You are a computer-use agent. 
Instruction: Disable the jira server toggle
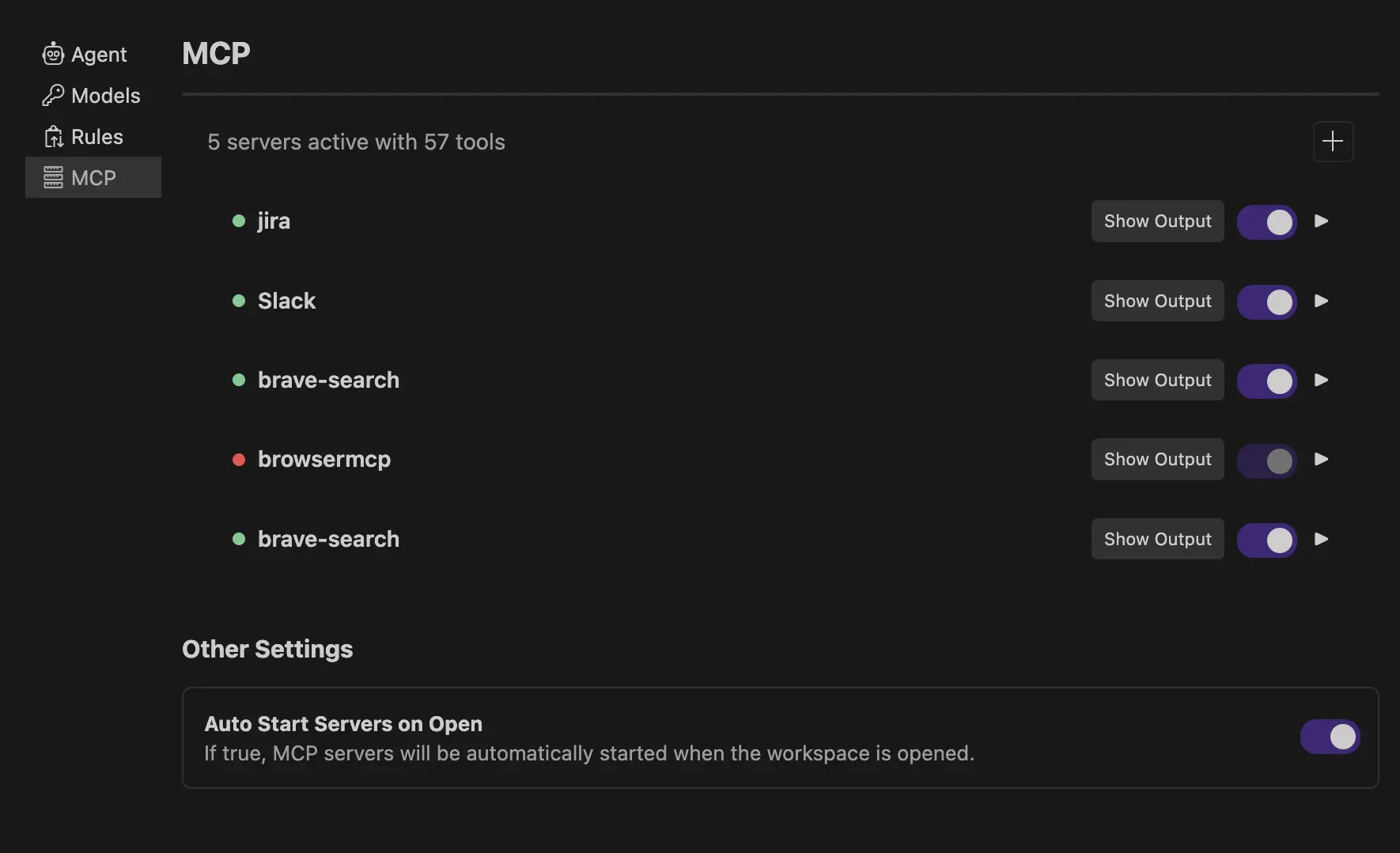pyautogui.click(x=1266, y=222)
